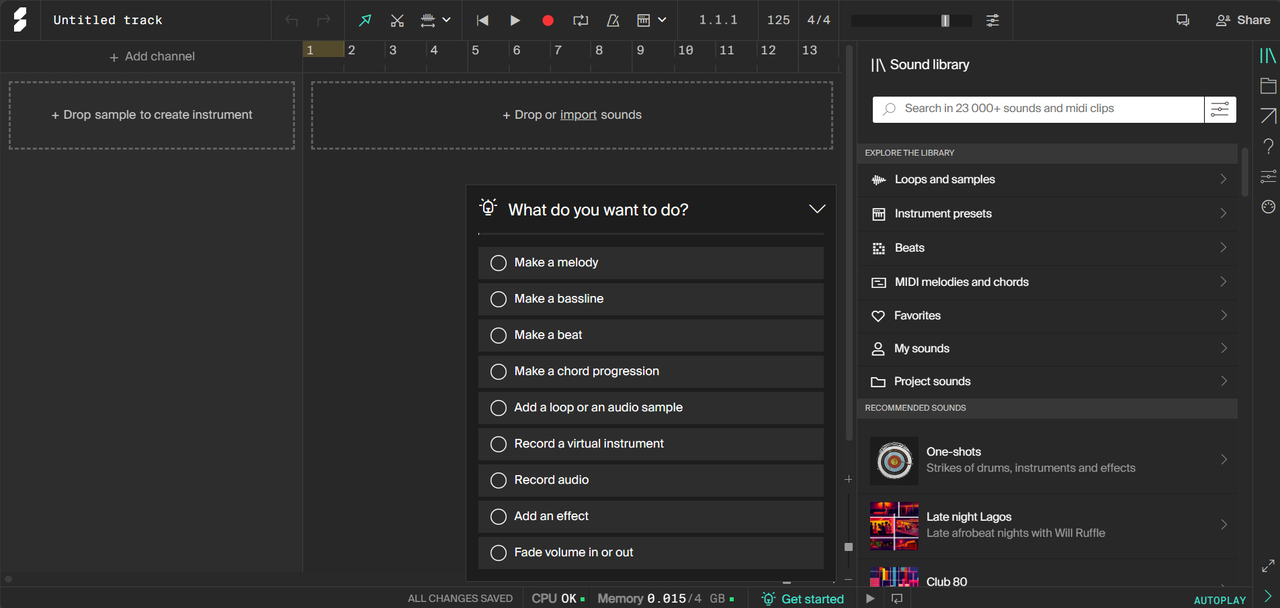
Task: Open the comments chat icon
Action: [1183, 20]
